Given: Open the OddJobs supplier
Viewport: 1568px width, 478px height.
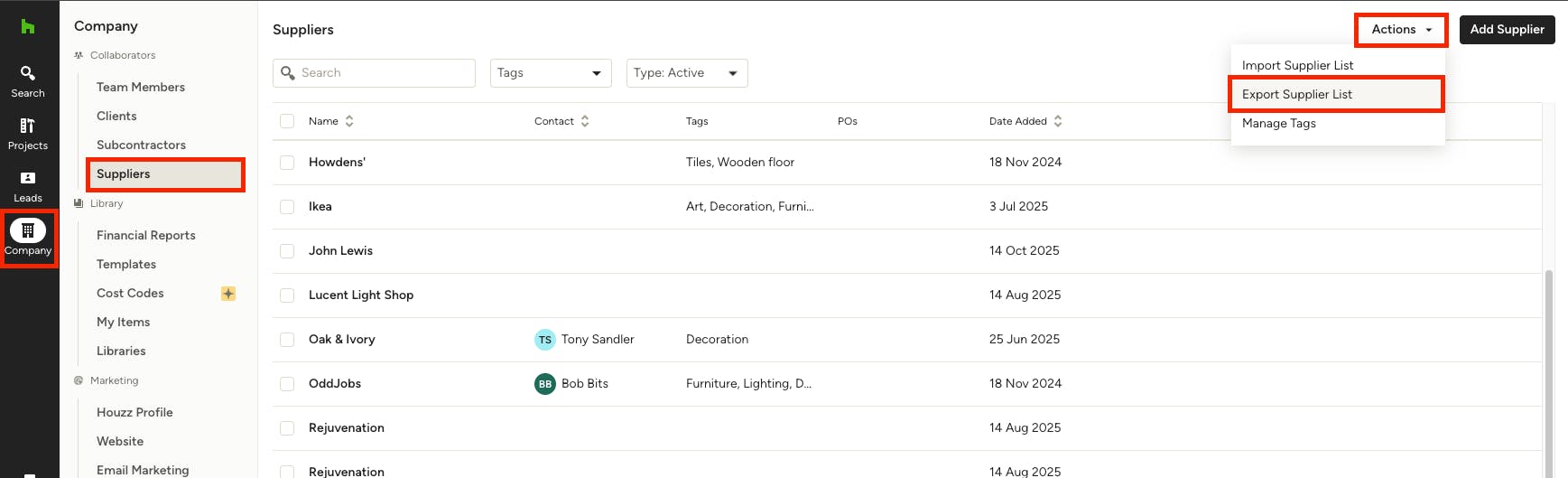Looking at the screenshot, I should coord(335,384).
